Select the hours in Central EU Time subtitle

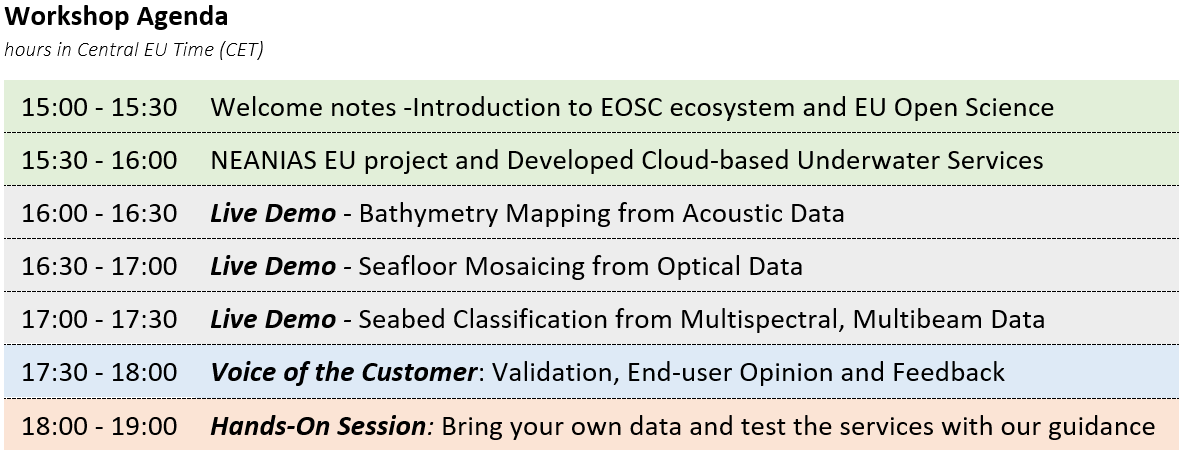pos(134,50)
